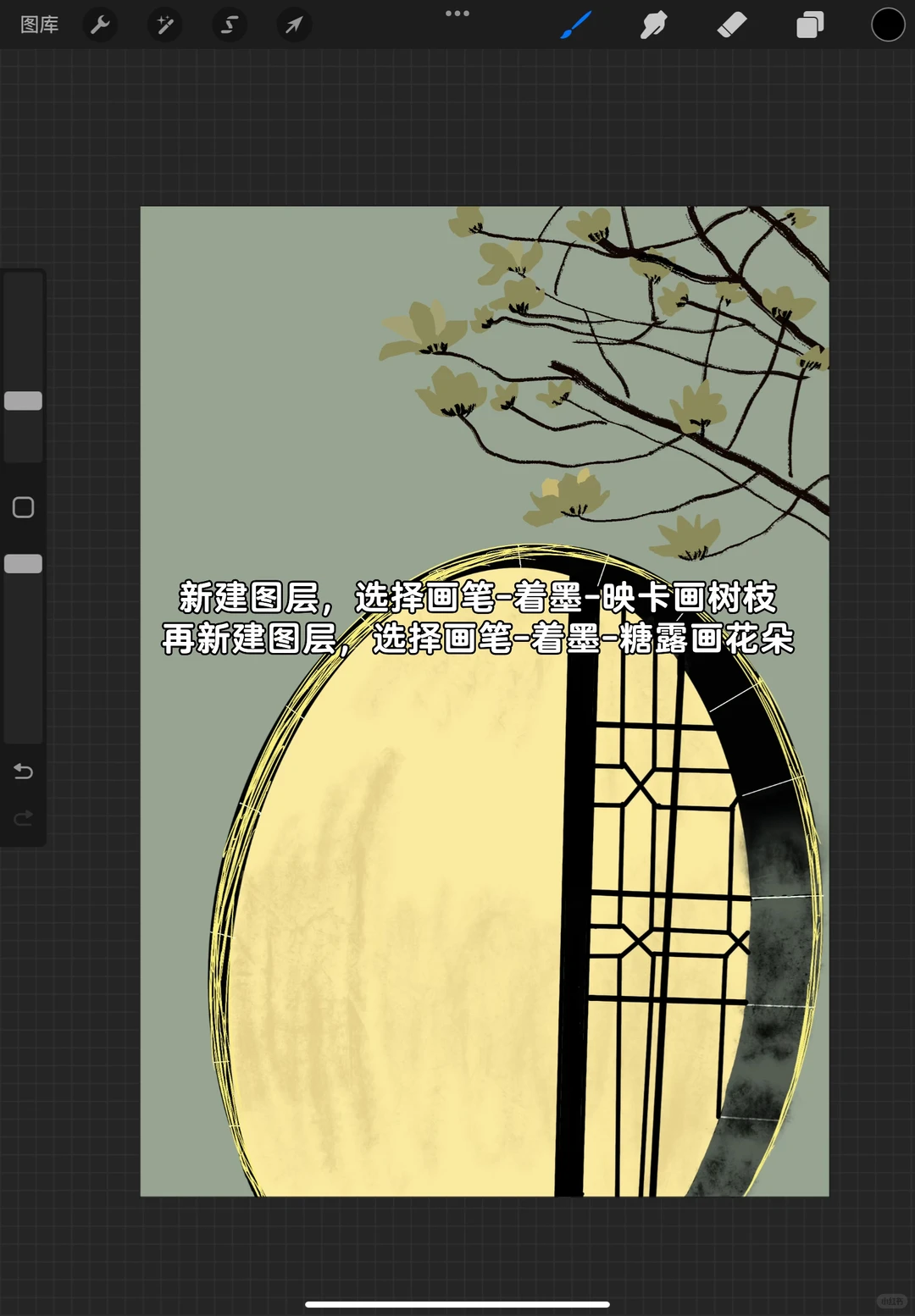Open the Adjustments magic wand menu

click(164, 25)
